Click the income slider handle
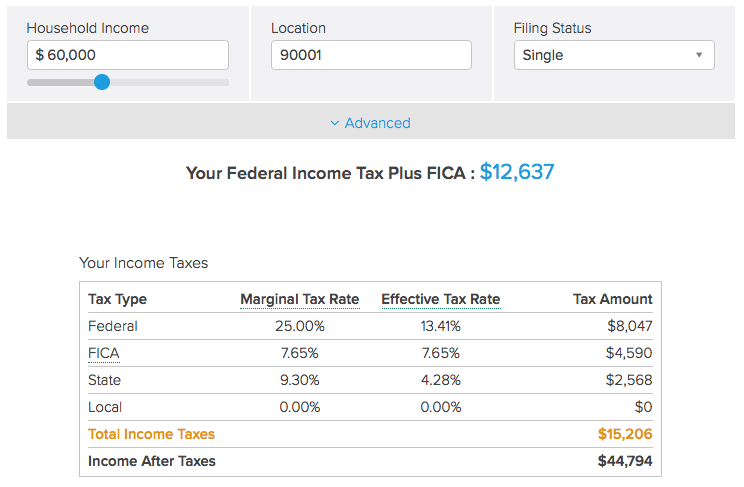This screenshot has width=744, height=487. (101, 82)
